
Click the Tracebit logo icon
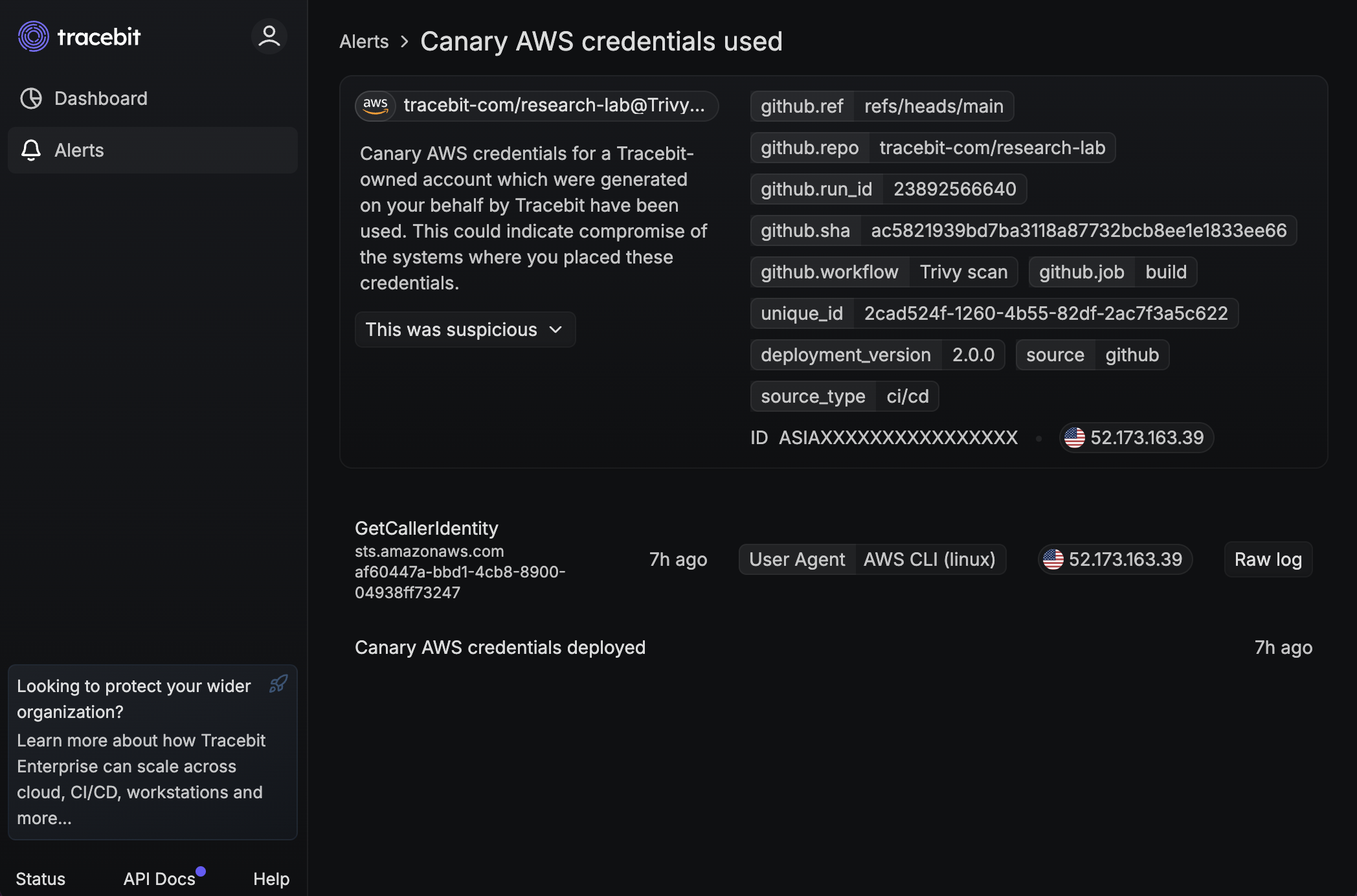click(x=34, y=36)
